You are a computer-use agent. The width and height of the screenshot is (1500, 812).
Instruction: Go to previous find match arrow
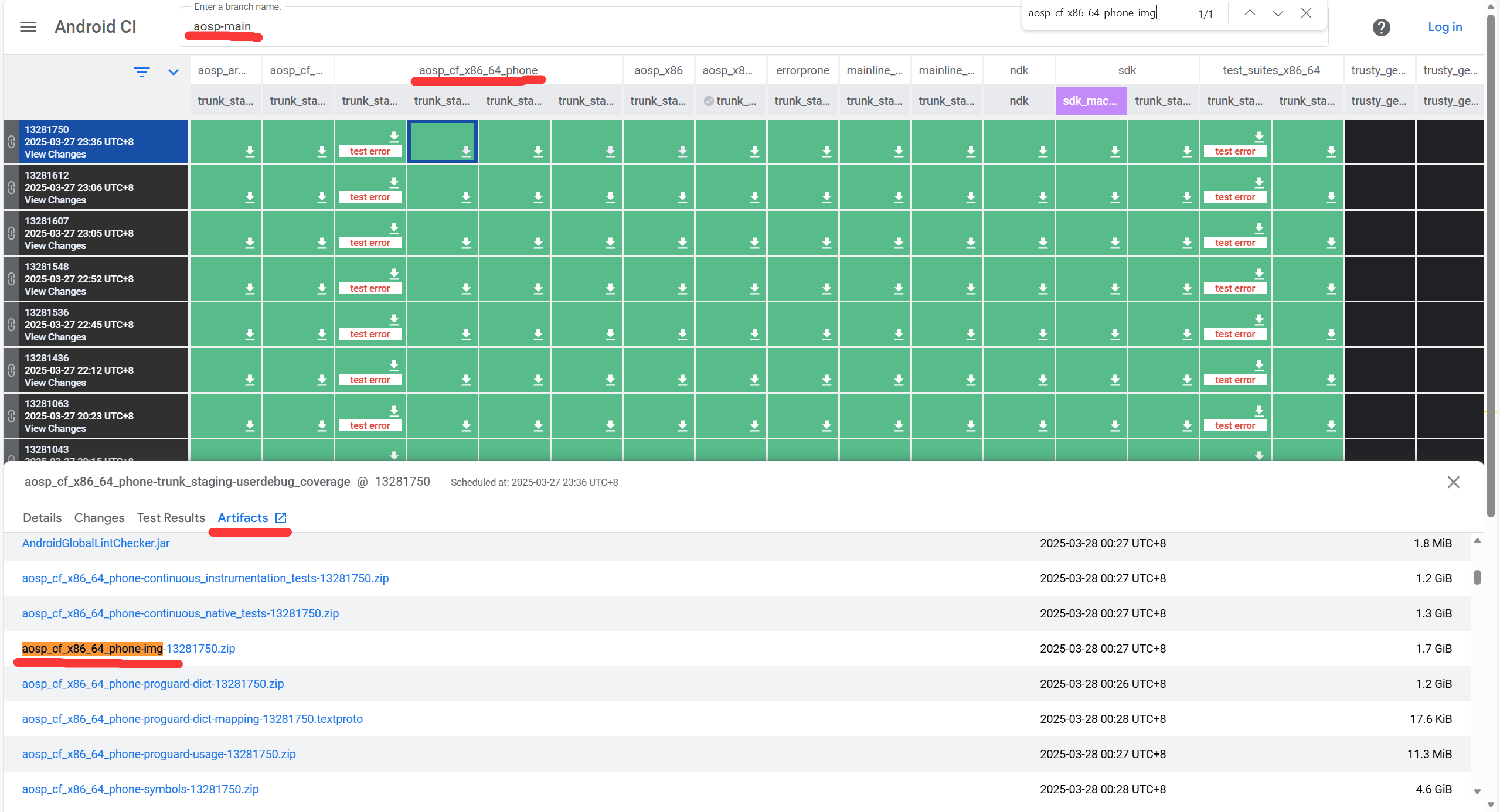(x=1249, y=13)
